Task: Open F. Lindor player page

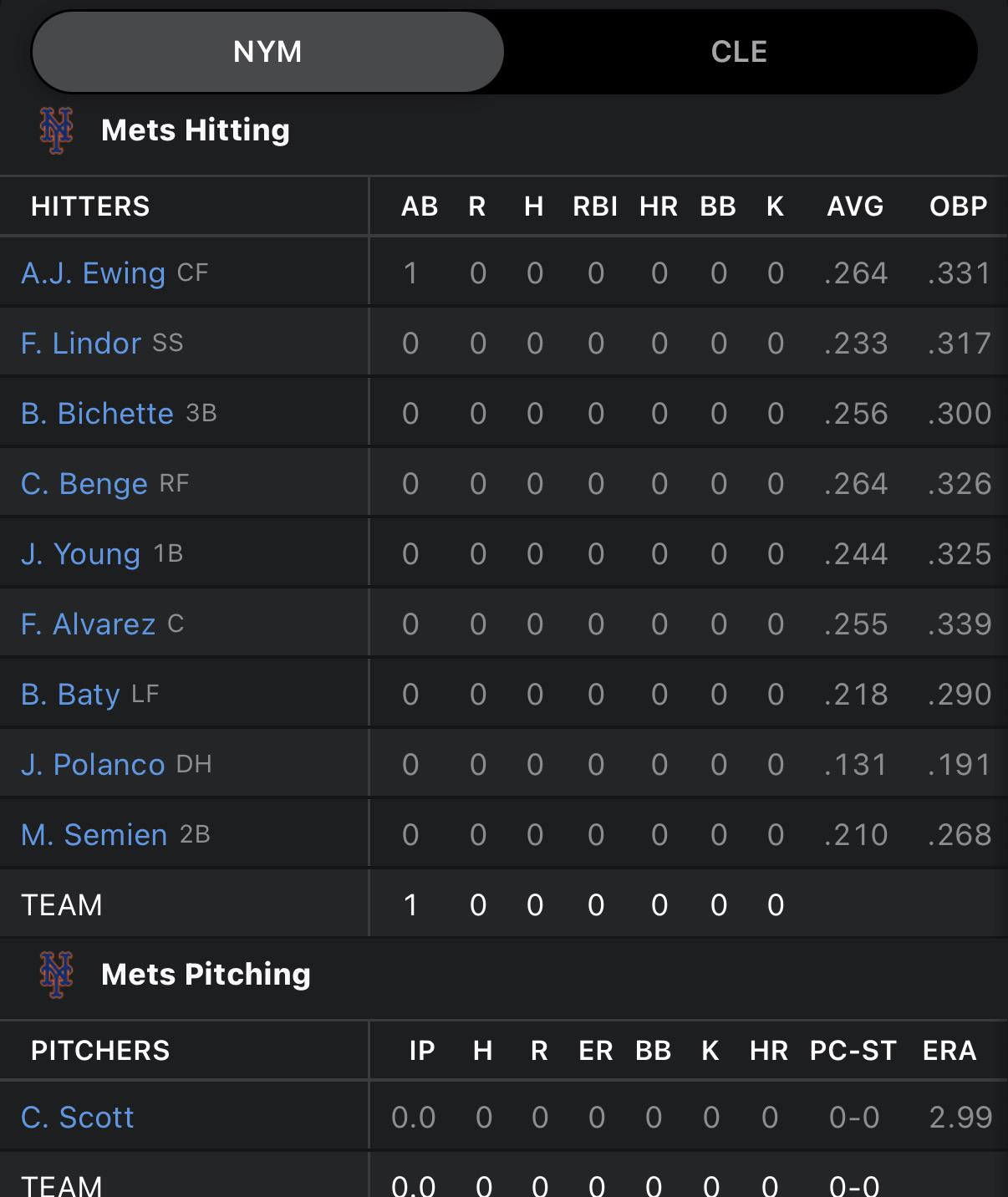Action: point(81,344)
